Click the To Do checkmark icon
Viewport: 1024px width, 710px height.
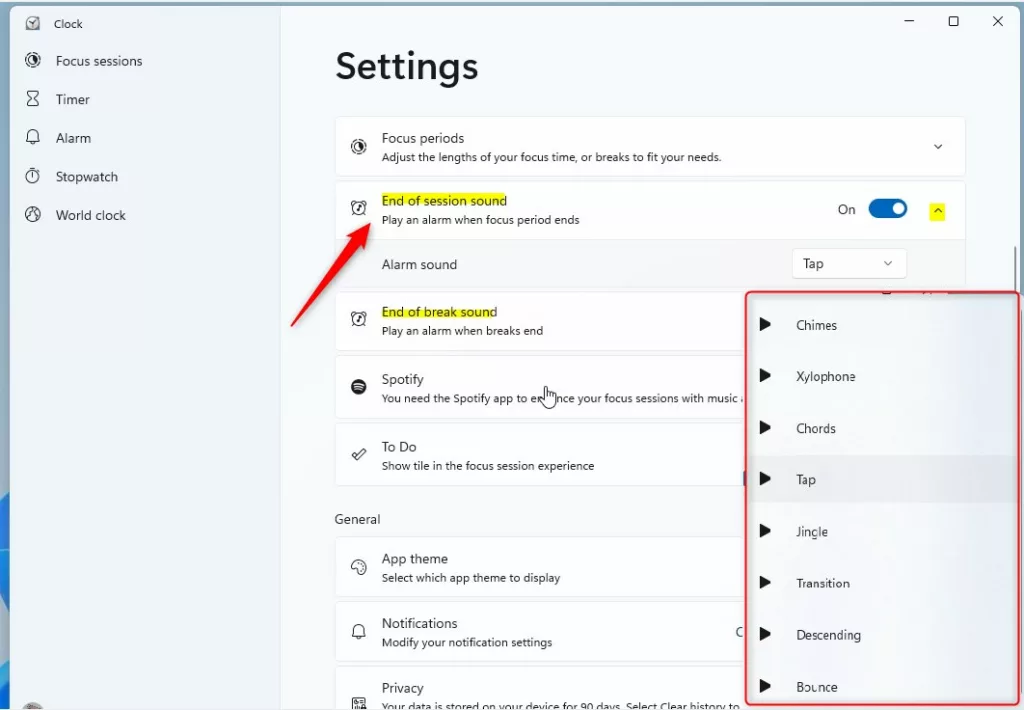pos(358,455)
